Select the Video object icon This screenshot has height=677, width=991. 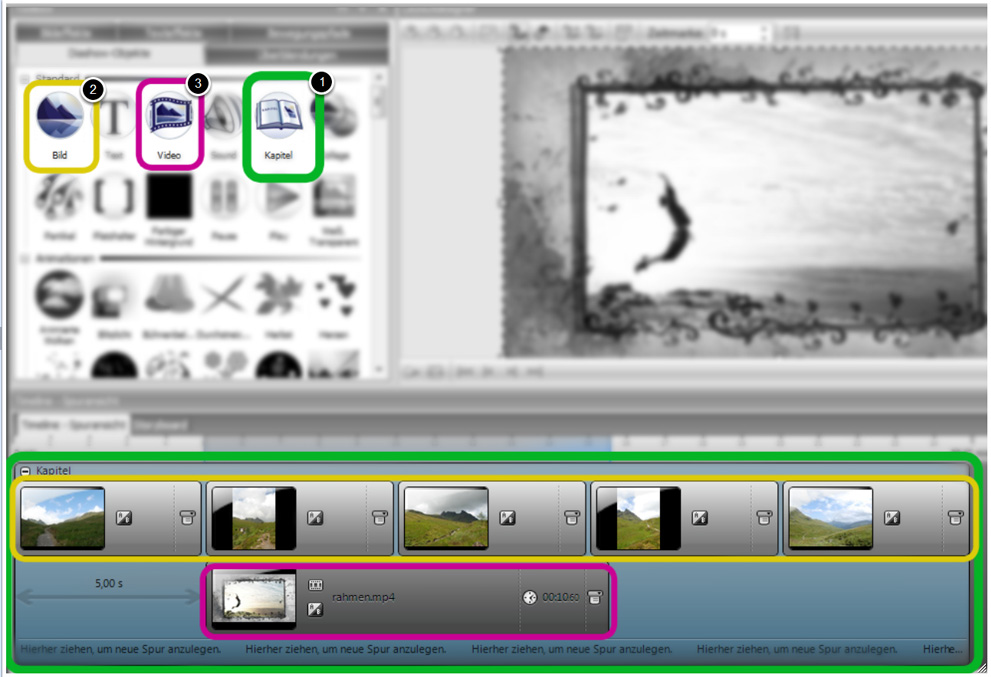167,113
